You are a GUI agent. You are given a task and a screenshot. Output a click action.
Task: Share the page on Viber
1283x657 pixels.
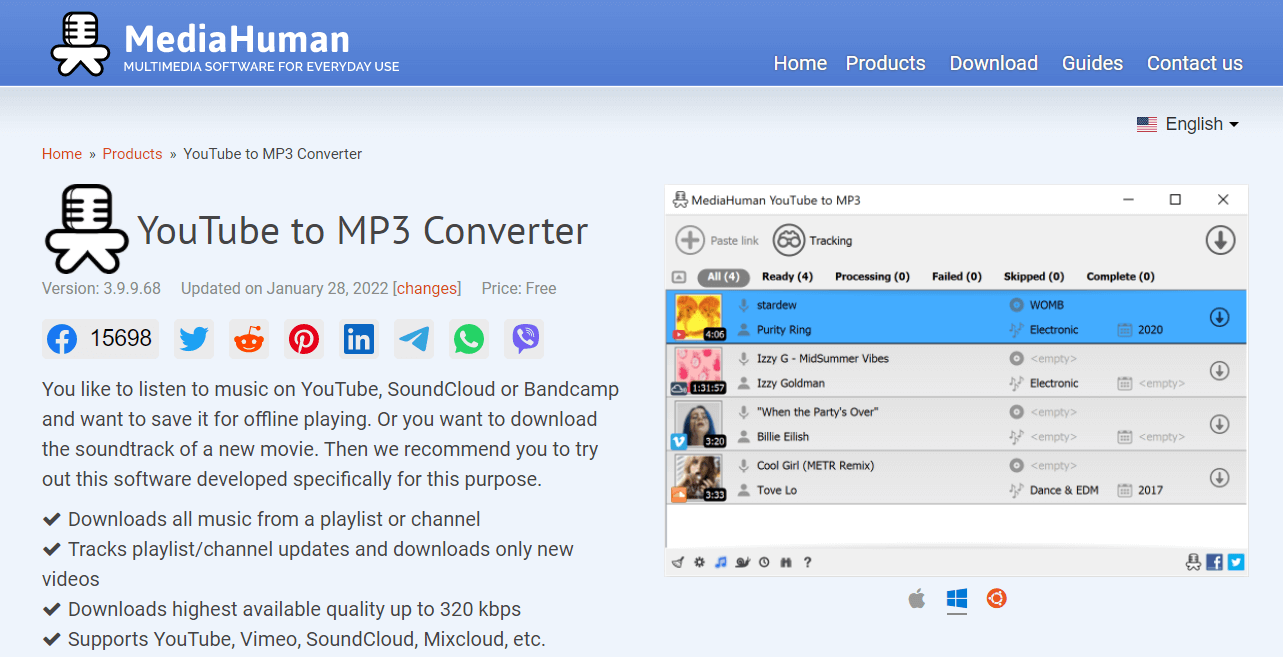[x=524, y=339]
